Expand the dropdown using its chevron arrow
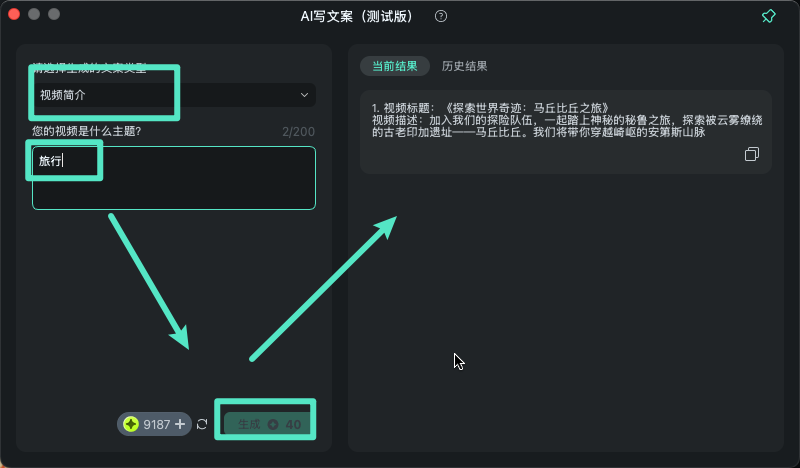Image resolution: width=800 pixels, height=468 pixels. (x=304, y=95)
